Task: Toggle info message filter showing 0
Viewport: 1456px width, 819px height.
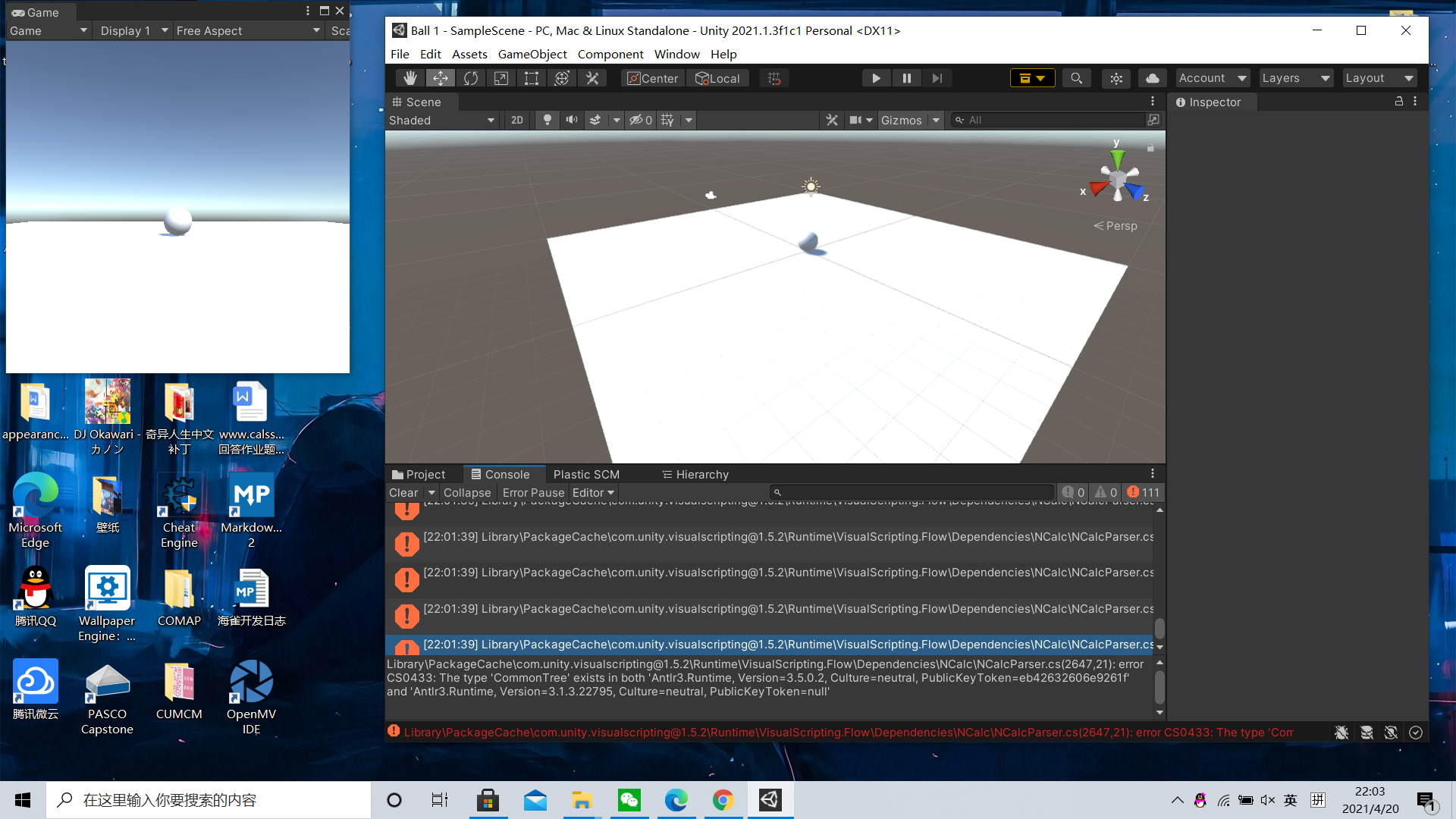Action: point(1073,492)
